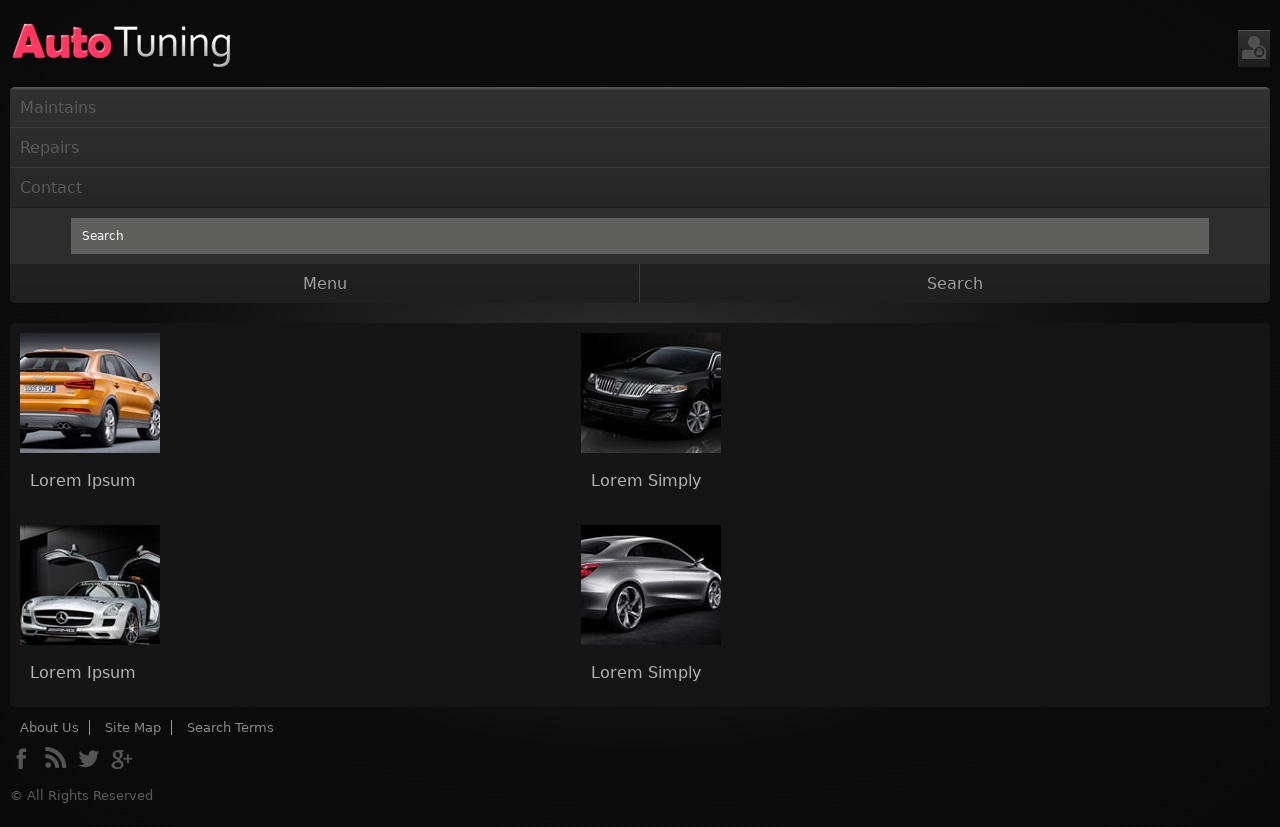Open the RSS feed icon

click(55, 759)
